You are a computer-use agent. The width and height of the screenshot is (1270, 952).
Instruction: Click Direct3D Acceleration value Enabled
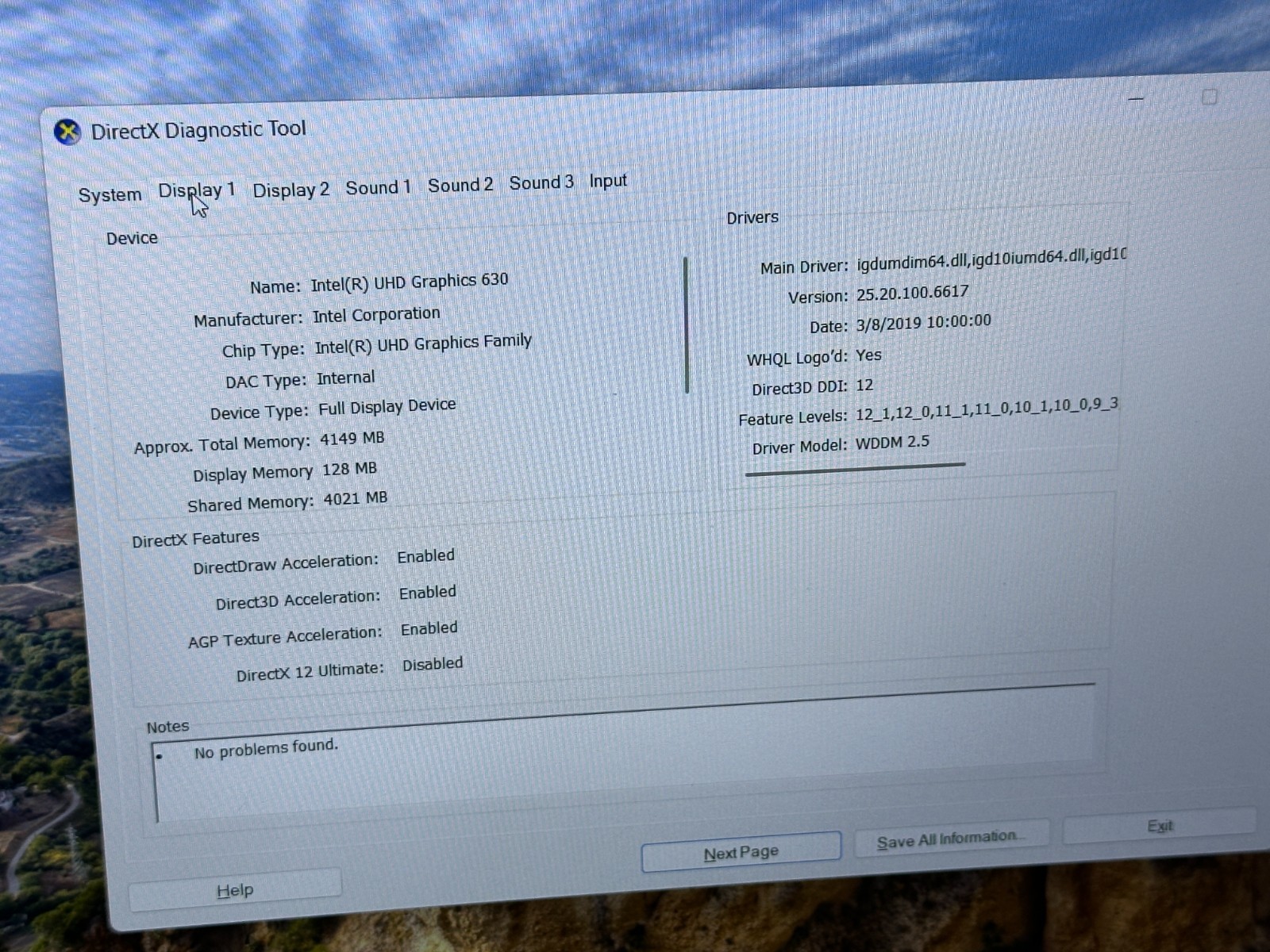coord(428,593)
